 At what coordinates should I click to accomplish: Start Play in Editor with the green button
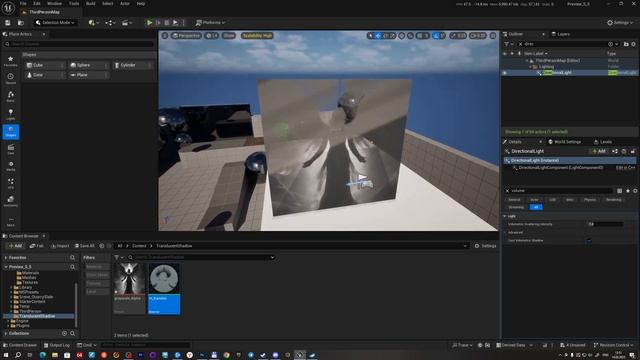(x=149, y=23)
